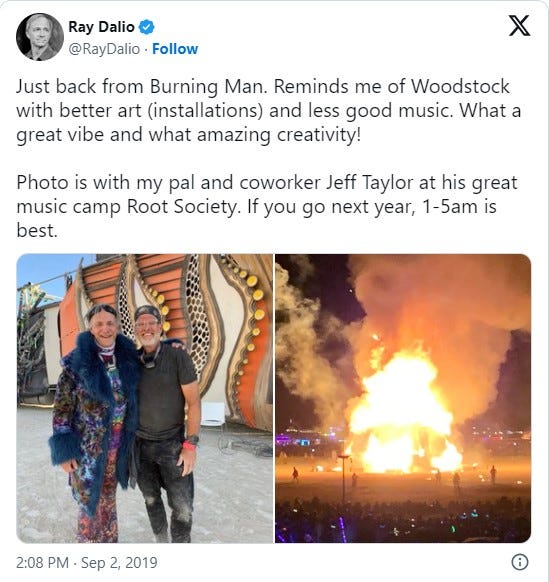Open Ray Dalio's profile picture
Viewport: 549px width, 582px height.
pos(39,37)
